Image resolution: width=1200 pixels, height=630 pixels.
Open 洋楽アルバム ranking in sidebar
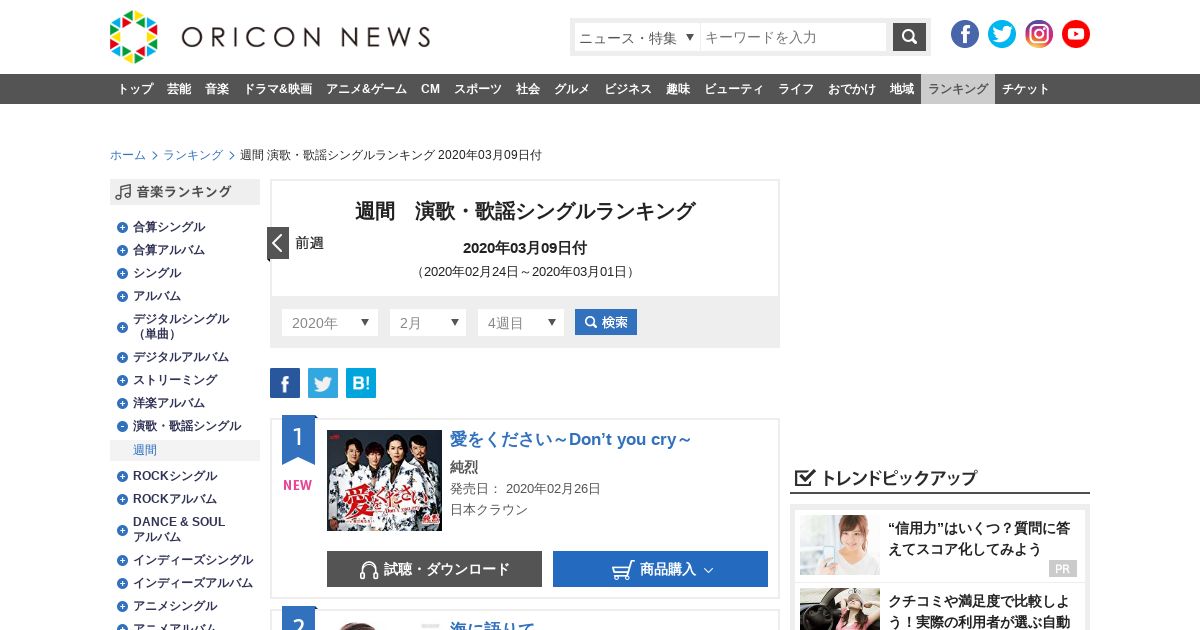169,403
